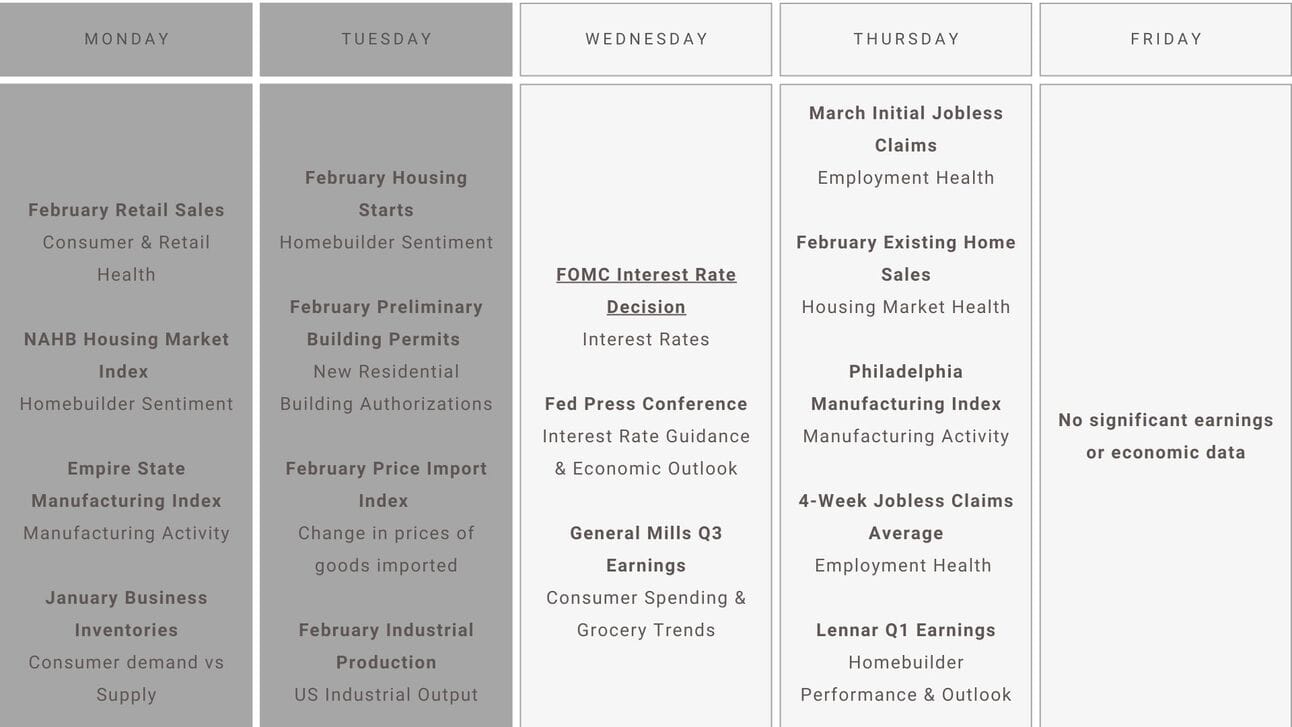Open the FOMC Interest Rate Decision link
Screen dimensions: 1292x727
(x=646, y=290)
